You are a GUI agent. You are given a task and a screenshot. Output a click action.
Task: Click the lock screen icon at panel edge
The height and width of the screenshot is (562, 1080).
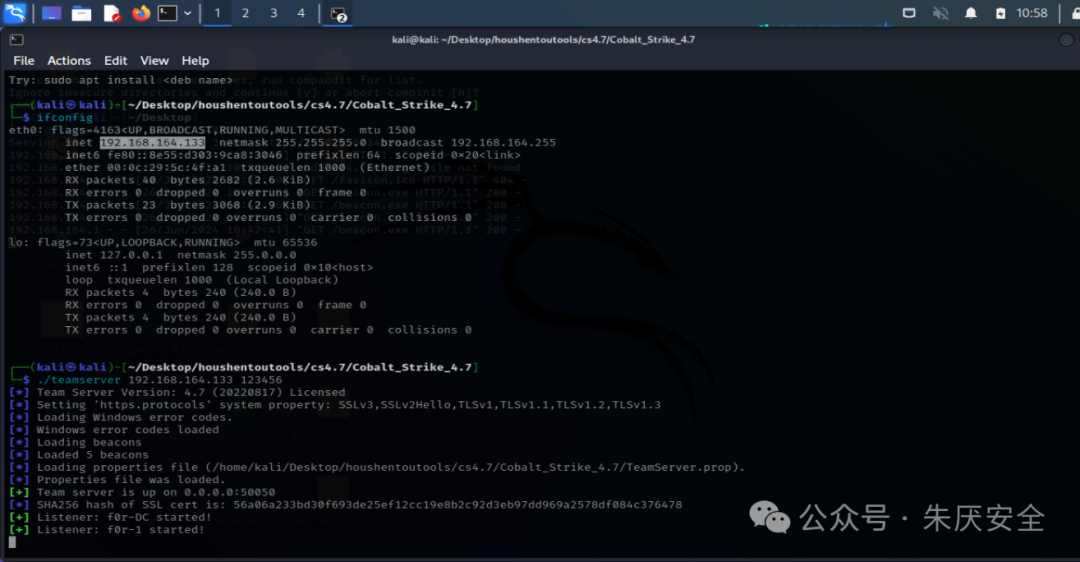click(1075, 13)
